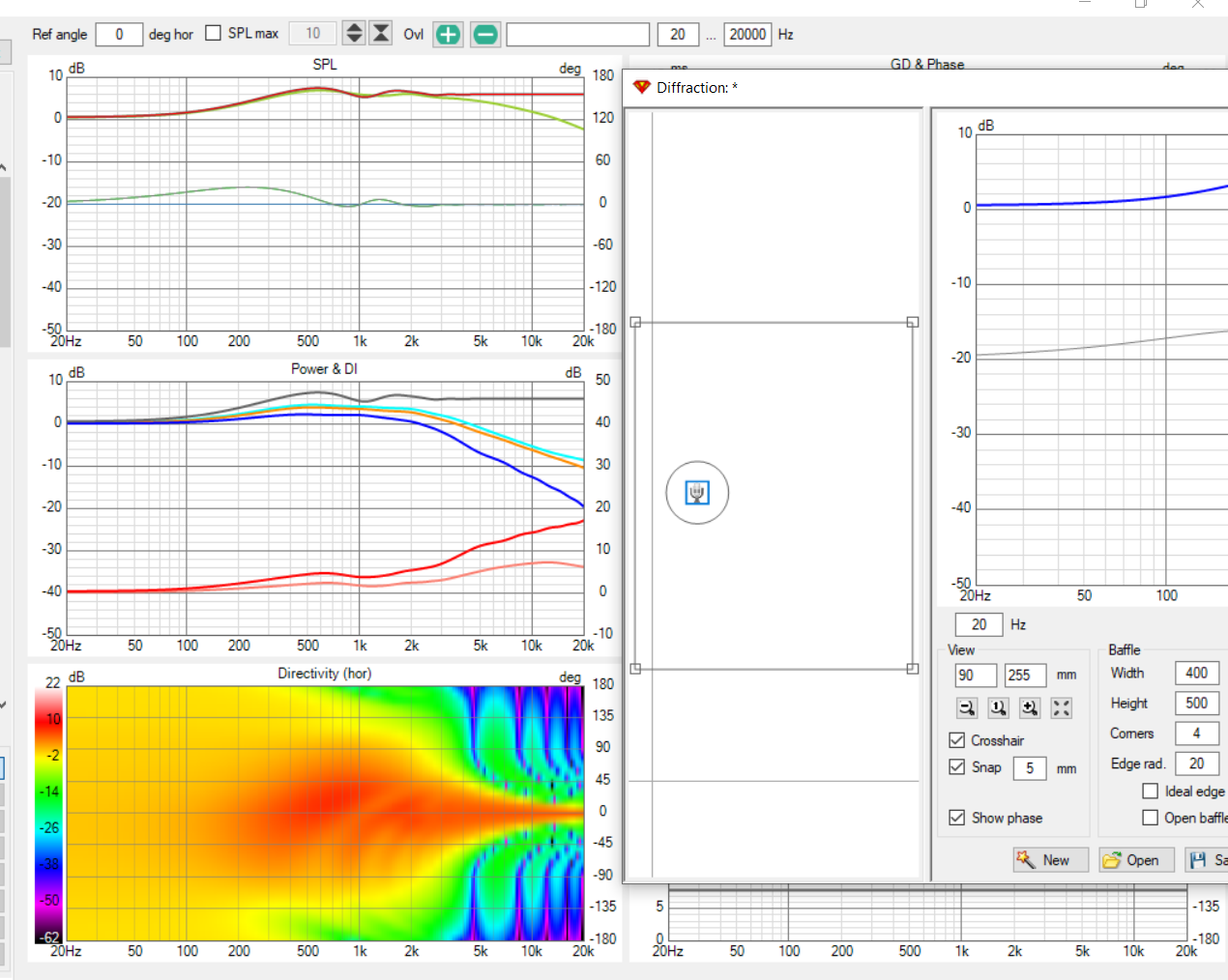Uncheck Show phase
Viewport: 1228px width, 980px height.
(957, 818)
